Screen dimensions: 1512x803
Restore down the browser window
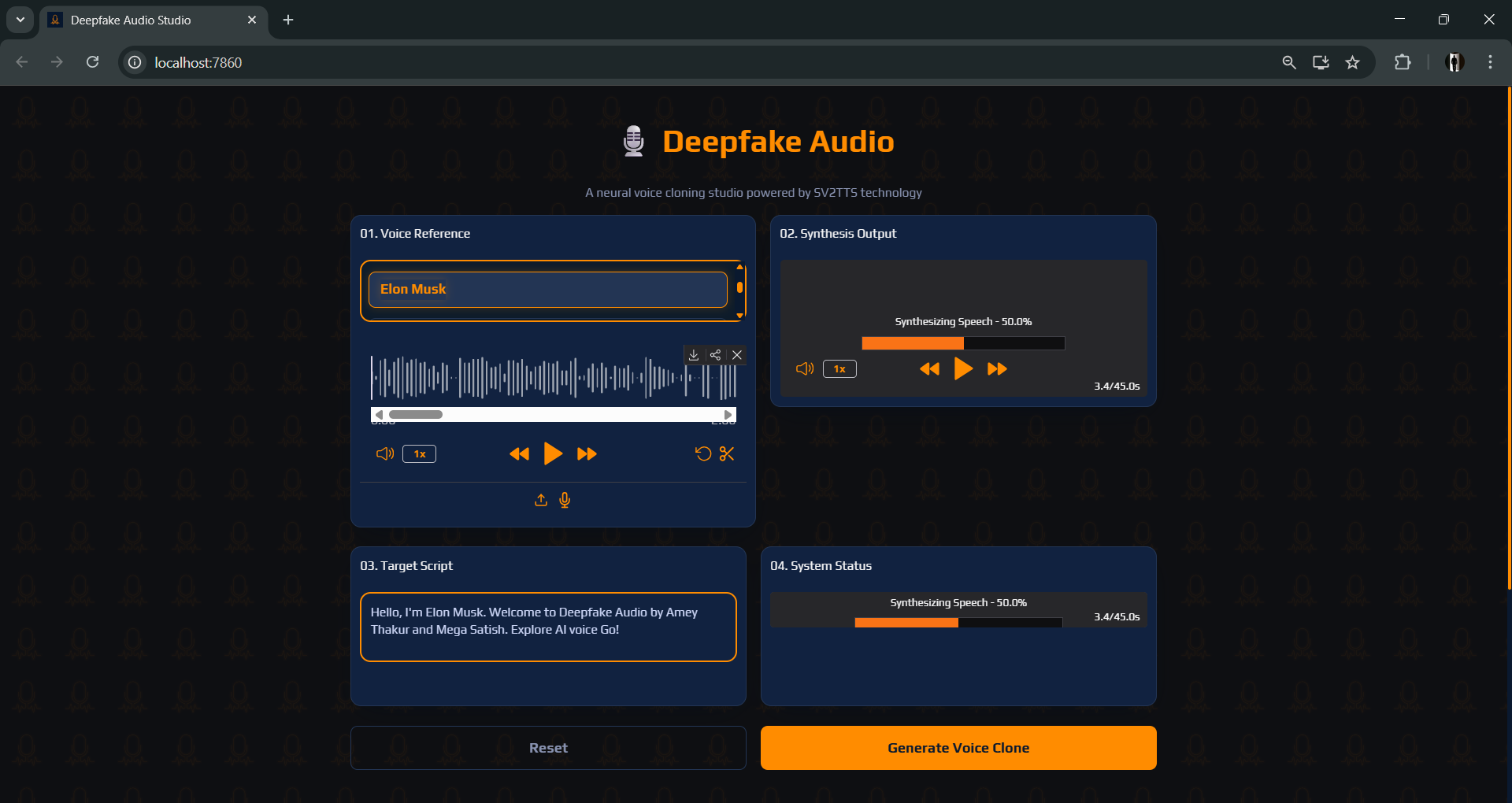click(1443, 20)
